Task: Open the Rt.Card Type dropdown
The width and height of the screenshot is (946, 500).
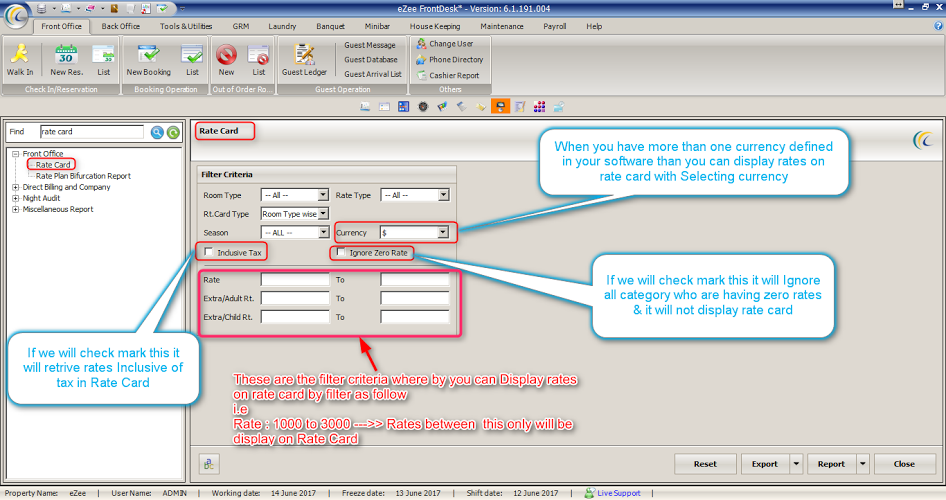Action: pyautogui.click(x=323, y=214)
